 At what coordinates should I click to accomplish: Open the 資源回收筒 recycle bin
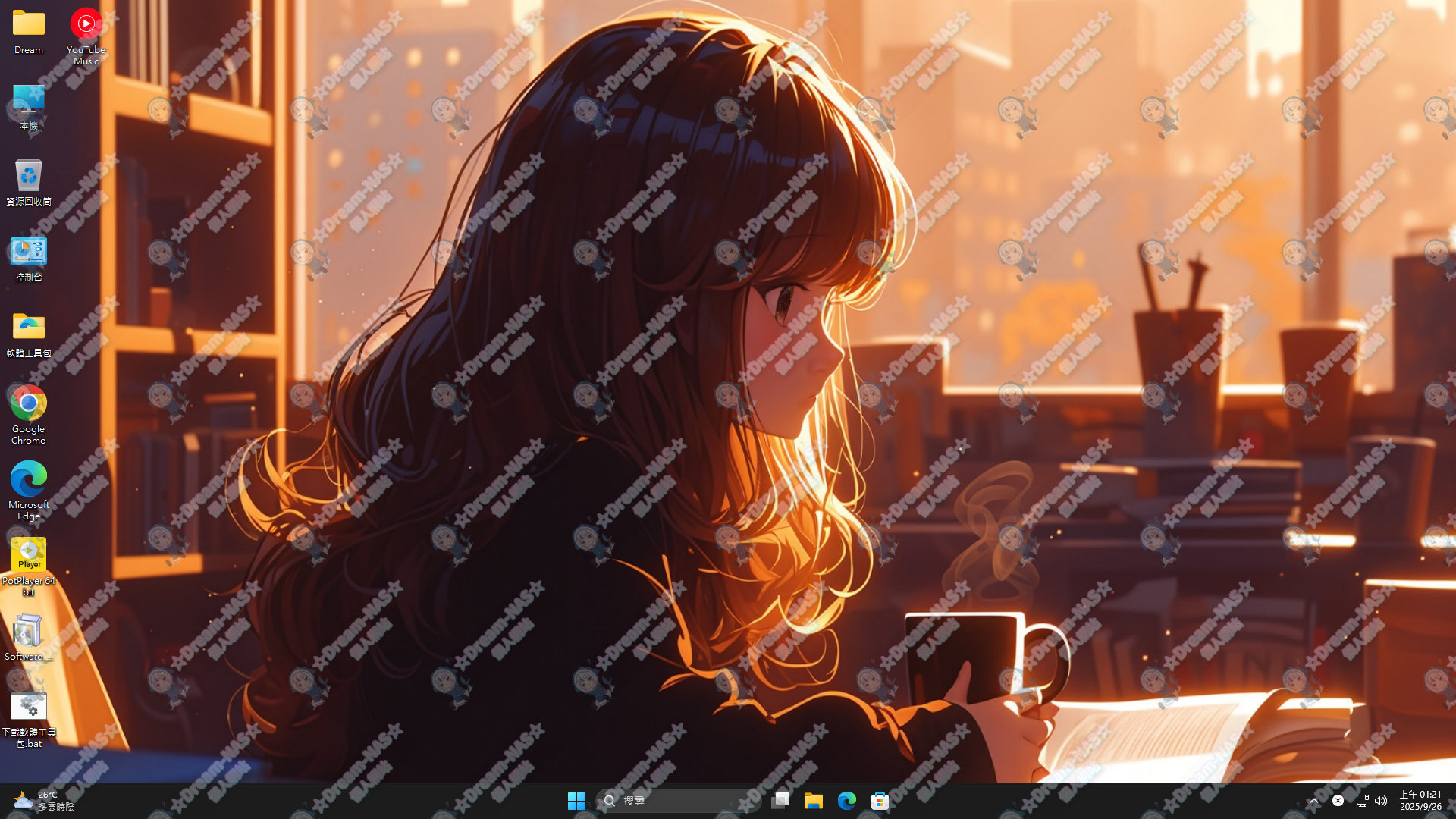coord(28,176)
